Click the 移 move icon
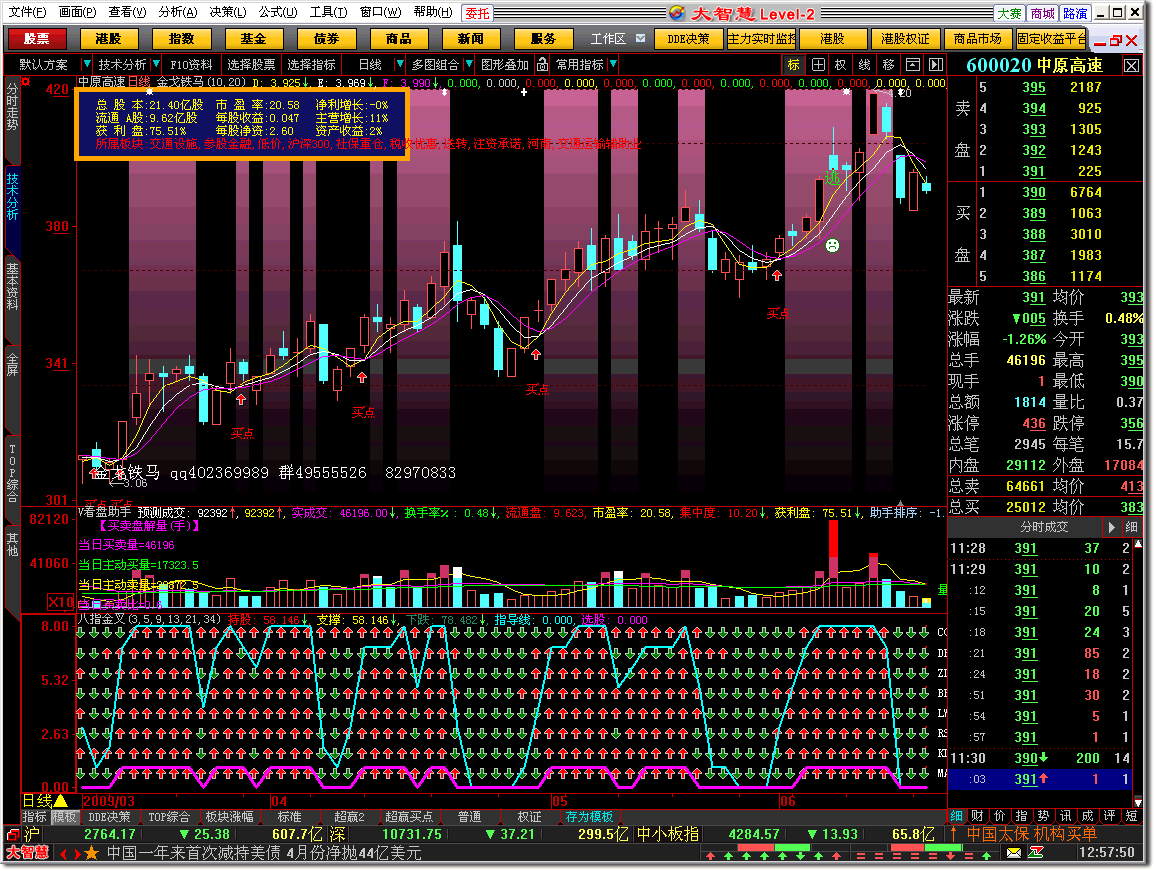1156x871 pixels. tap(888, 65)
